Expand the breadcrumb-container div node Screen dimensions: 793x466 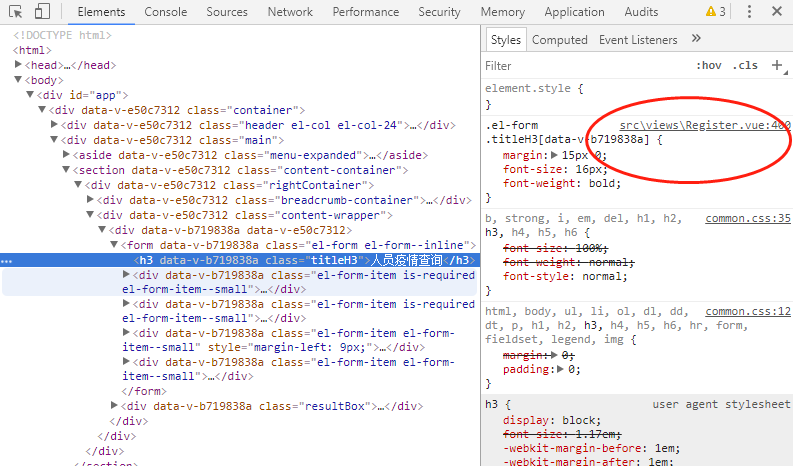91,199
